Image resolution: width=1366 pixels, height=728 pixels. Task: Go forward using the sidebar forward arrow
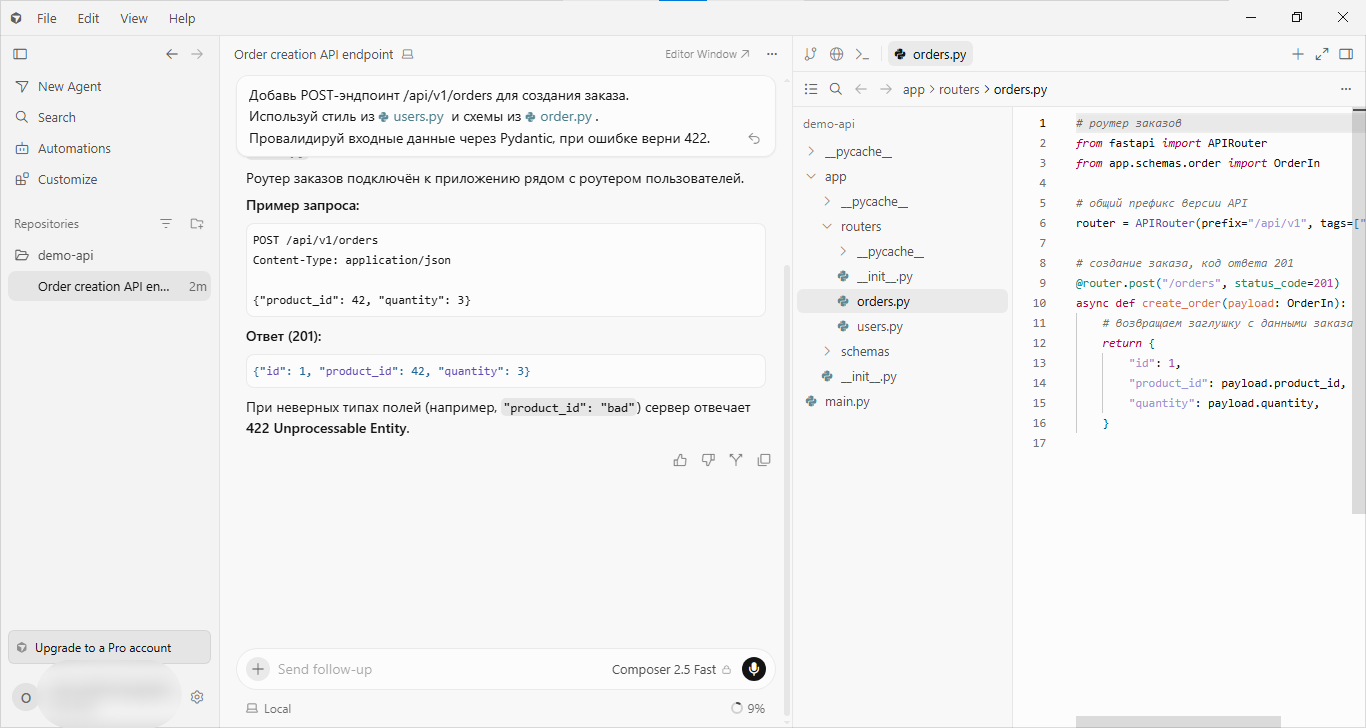(x=197, y=54)
